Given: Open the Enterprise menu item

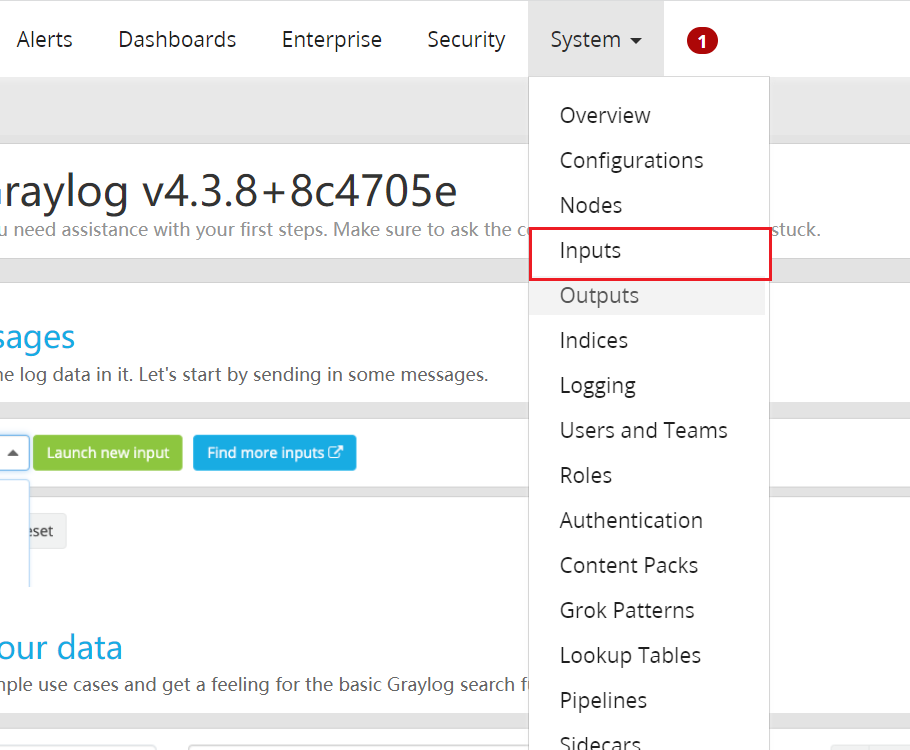Looking at the screenshot, I should click(331, 39).
